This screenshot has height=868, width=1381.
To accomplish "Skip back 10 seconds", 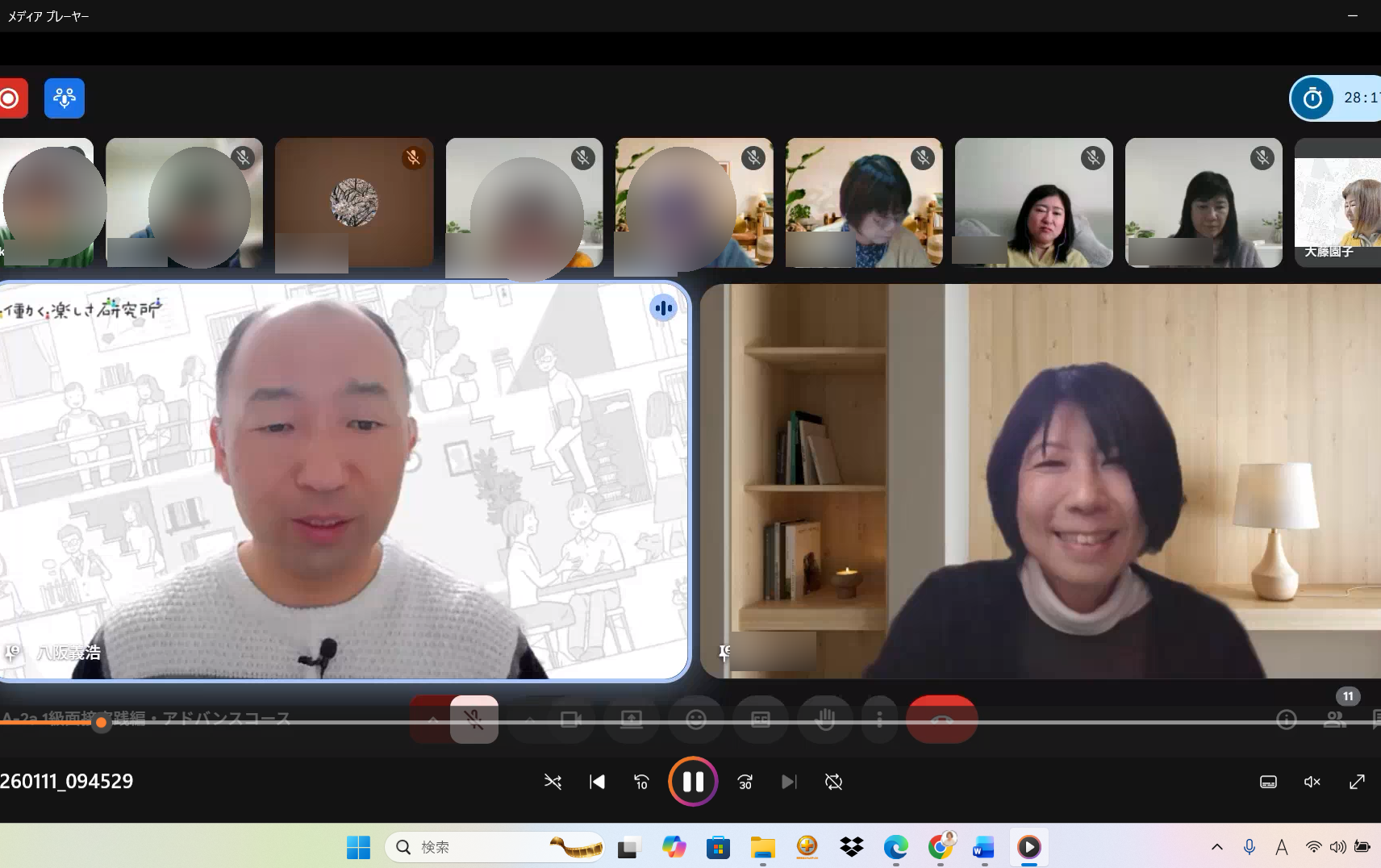I will coord(641,782).
